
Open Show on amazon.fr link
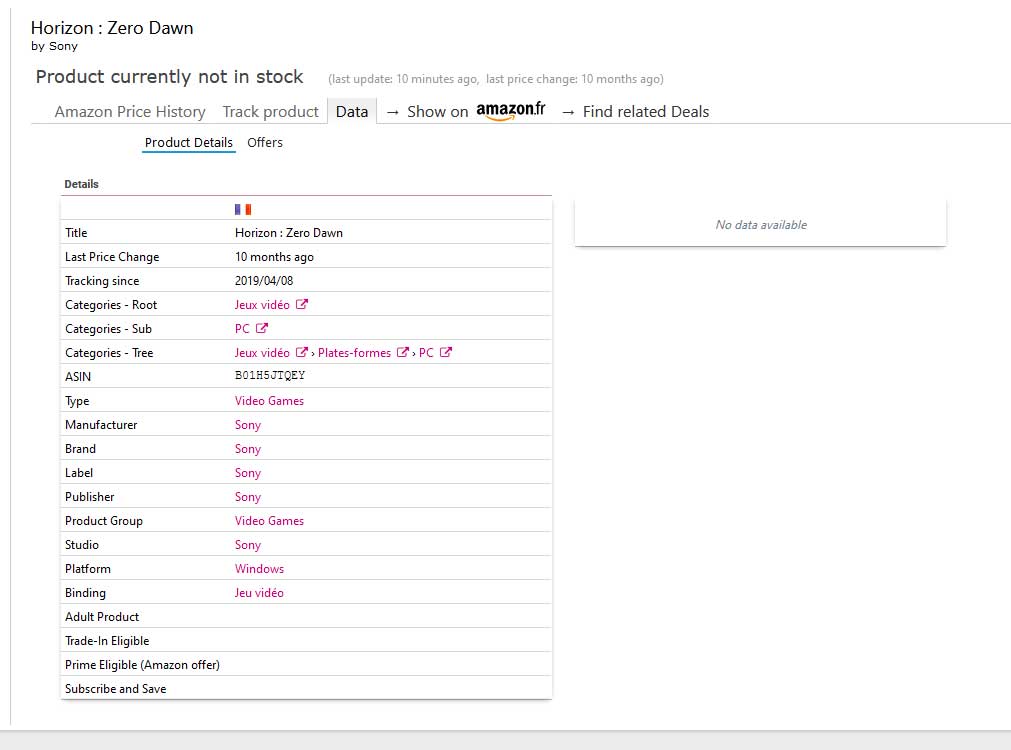[466, 111]
